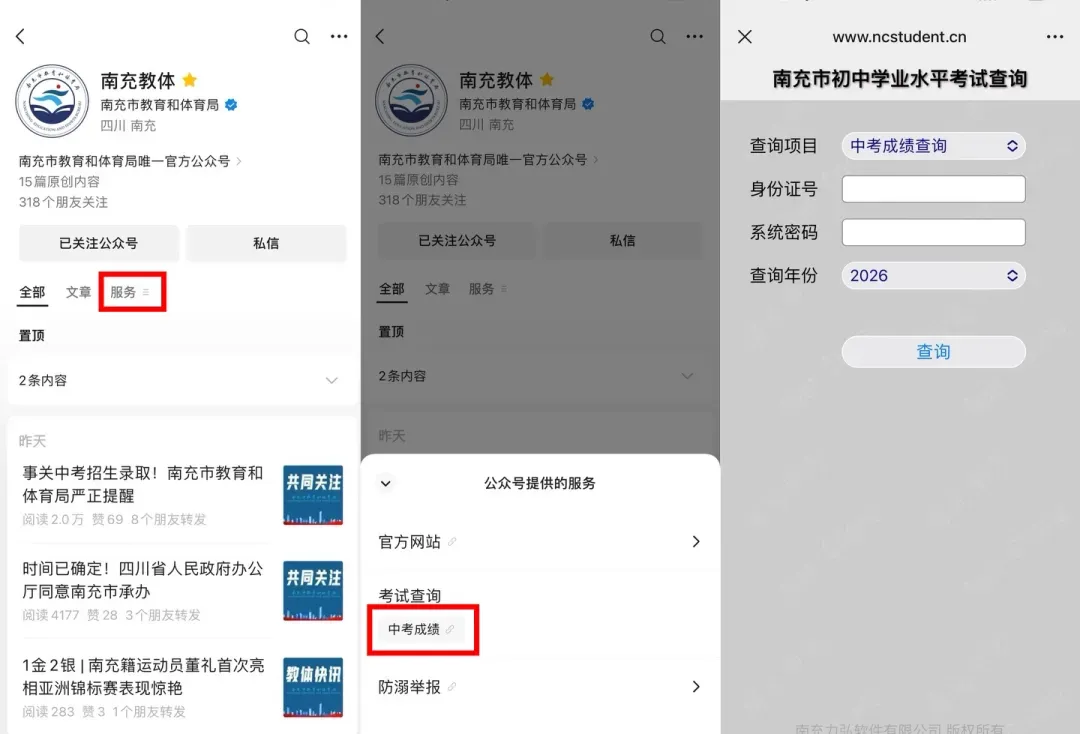This screenshot has height=734, width=1080.
Task: Open more options in middle panel header
Action: pyautogui.click(x=694, y=36)
